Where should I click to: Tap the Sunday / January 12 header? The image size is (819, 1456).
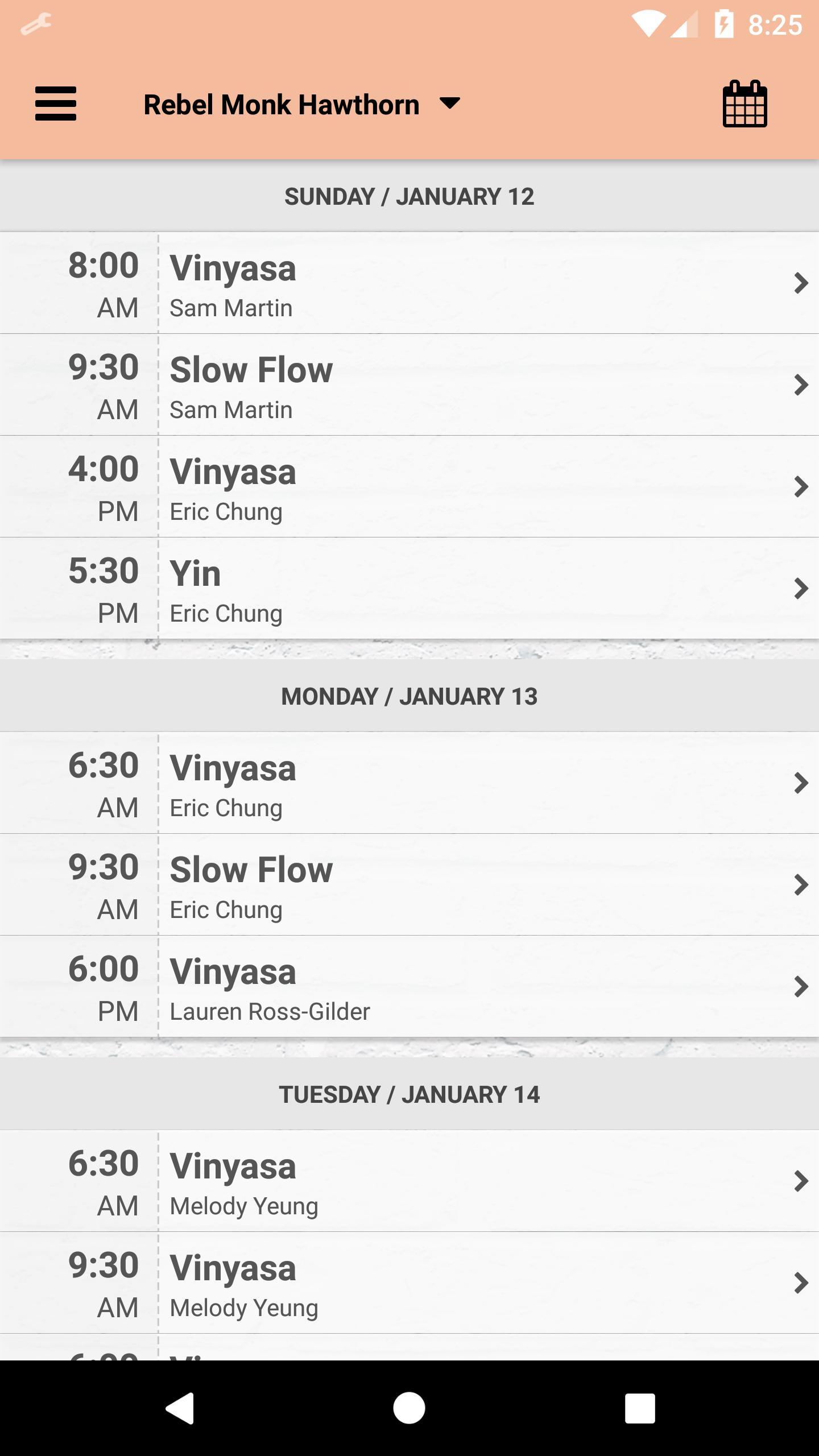pos(409,197)
